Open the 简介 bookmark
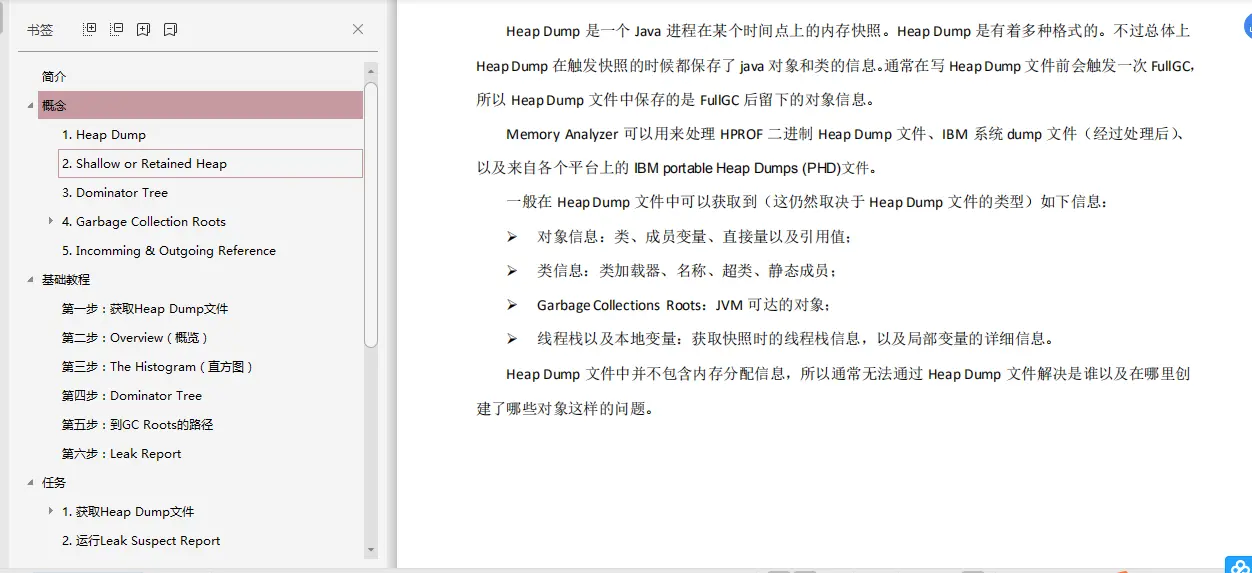 click(54, 76)
